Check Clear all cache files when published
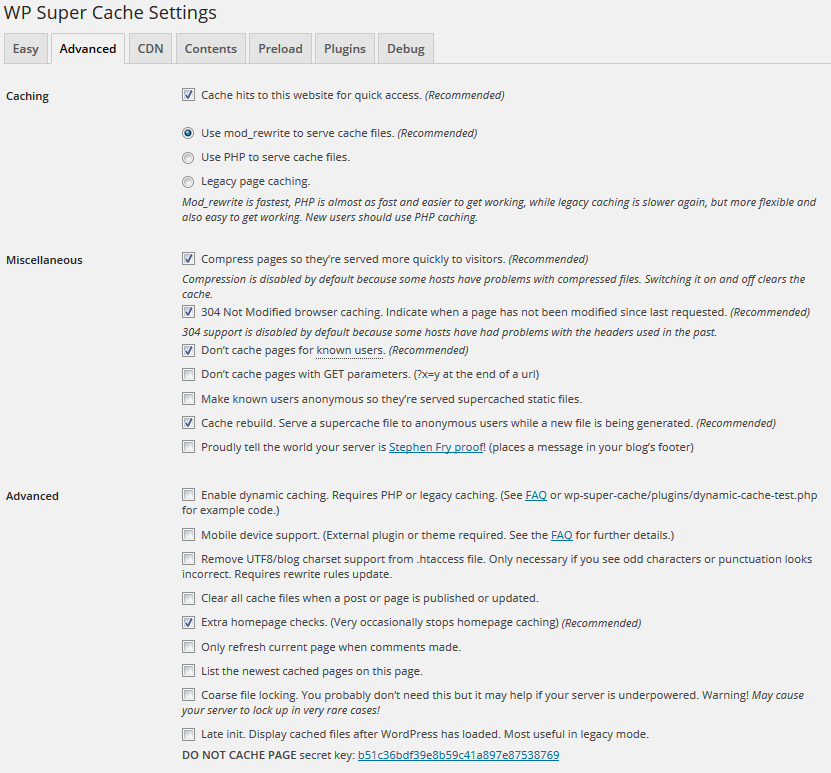This screenshot has width=831, height=773. [x=188, y=598]
